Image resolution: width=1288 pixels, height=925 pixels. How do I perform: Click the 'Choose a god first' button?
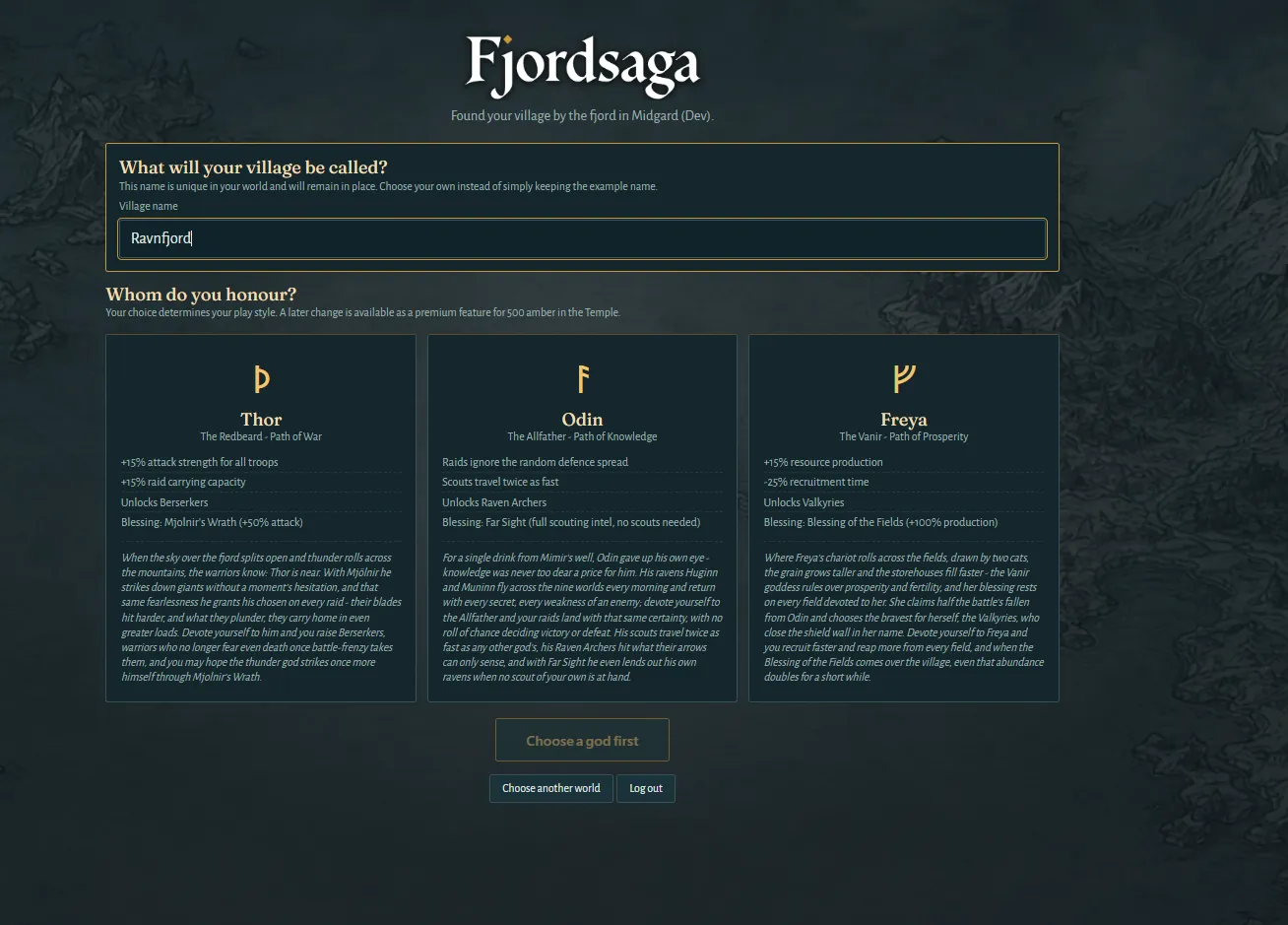[x=582, y=741]
